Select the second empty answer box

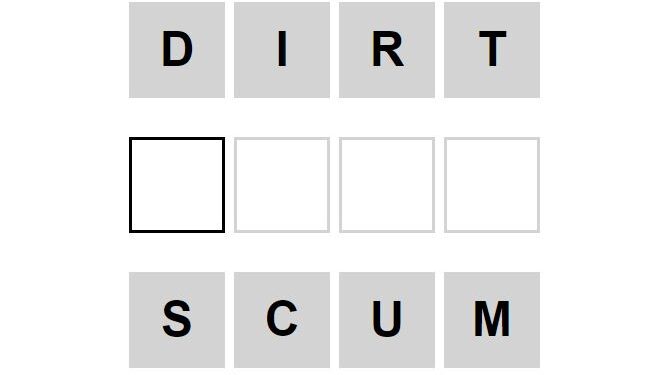point(282,185)
